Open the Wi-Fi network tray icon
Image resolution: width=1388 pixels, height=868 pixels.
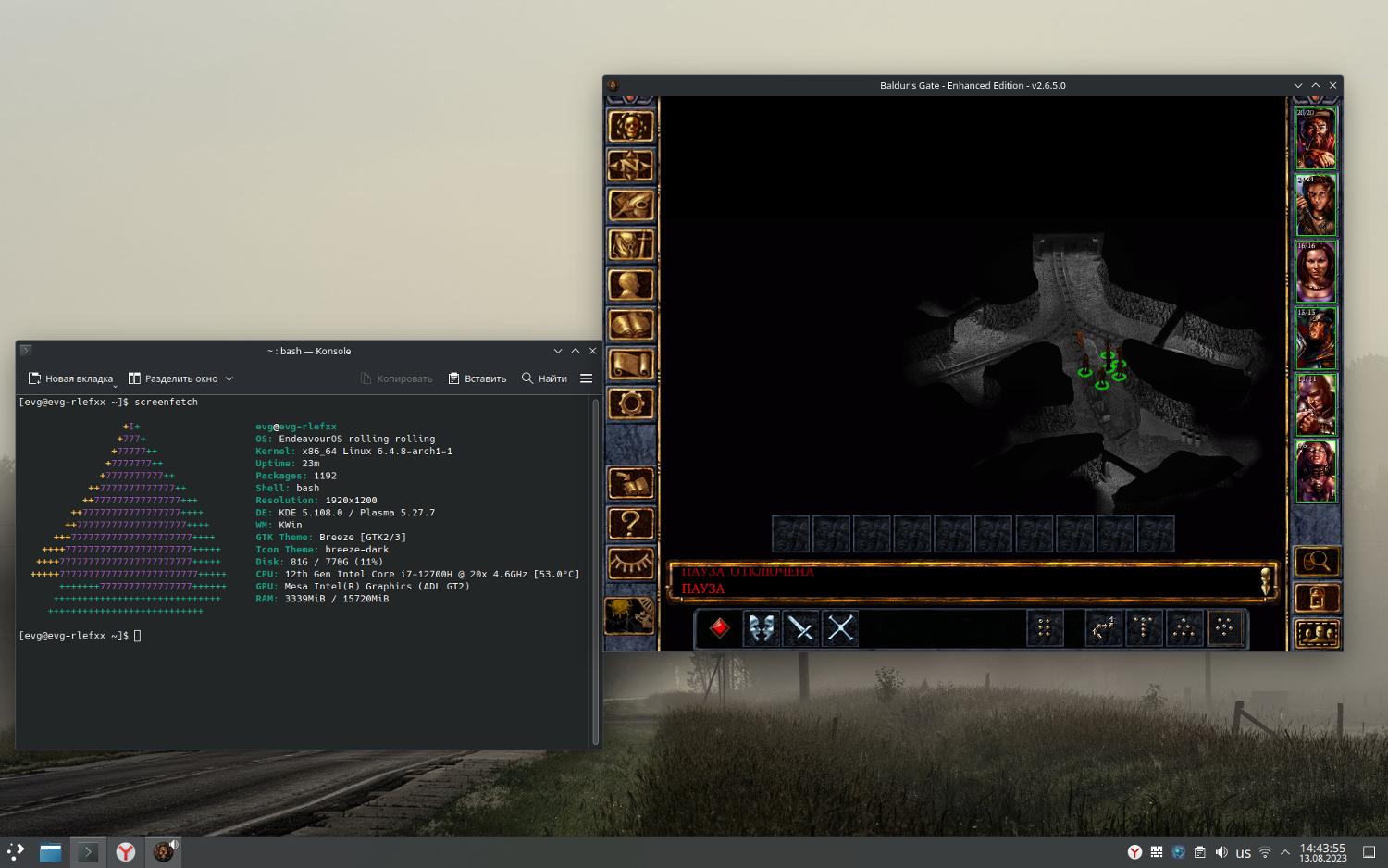[1265, 852]
